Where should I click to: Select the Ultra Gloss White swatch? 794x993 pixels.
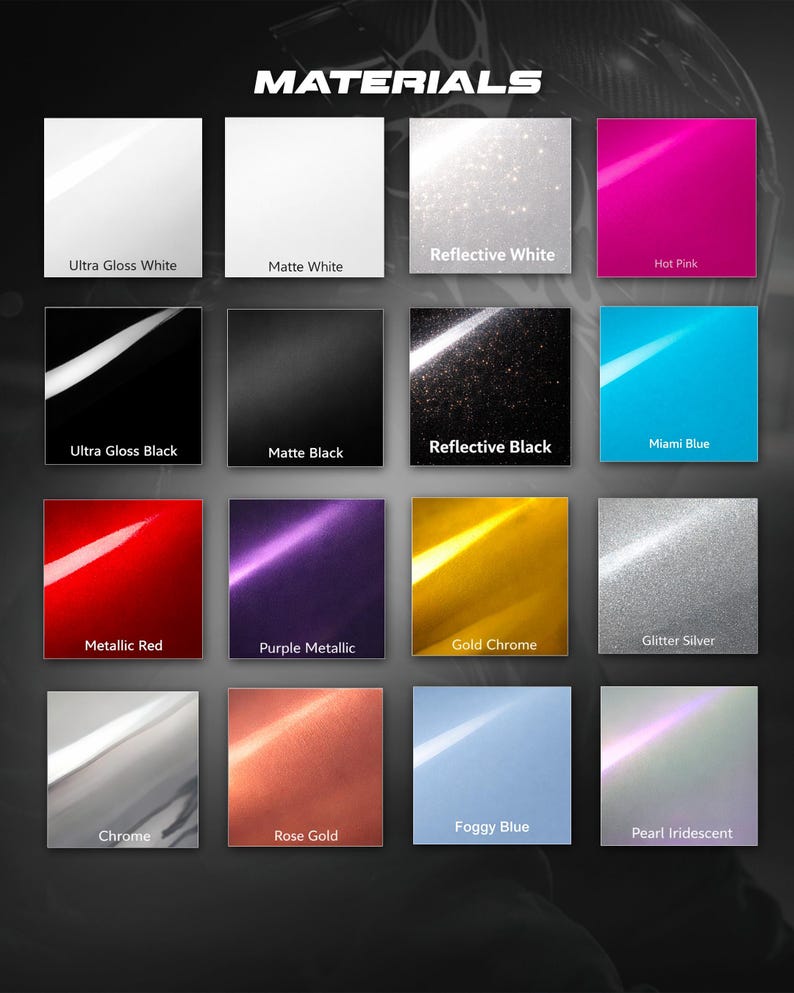(123, 198)
